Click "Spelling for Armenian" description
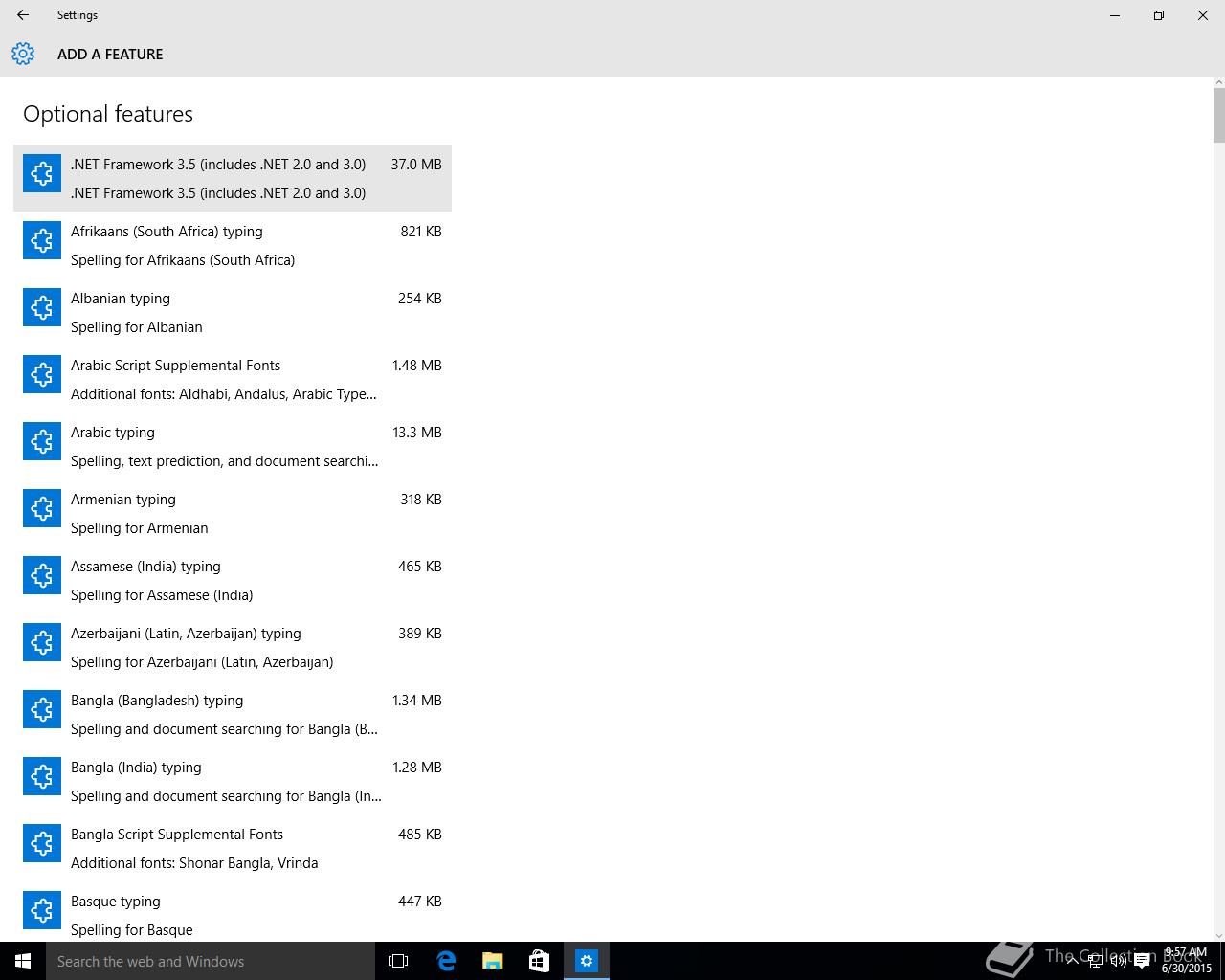Viewport: 1225px width, 980px height. [139, 528]
